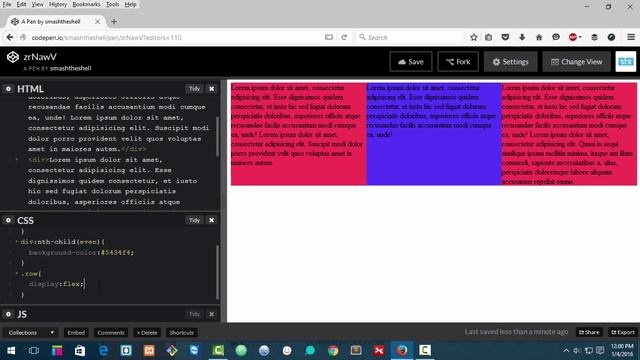Select the 'A Pen by smashtheshell' tab

(56, 22)
